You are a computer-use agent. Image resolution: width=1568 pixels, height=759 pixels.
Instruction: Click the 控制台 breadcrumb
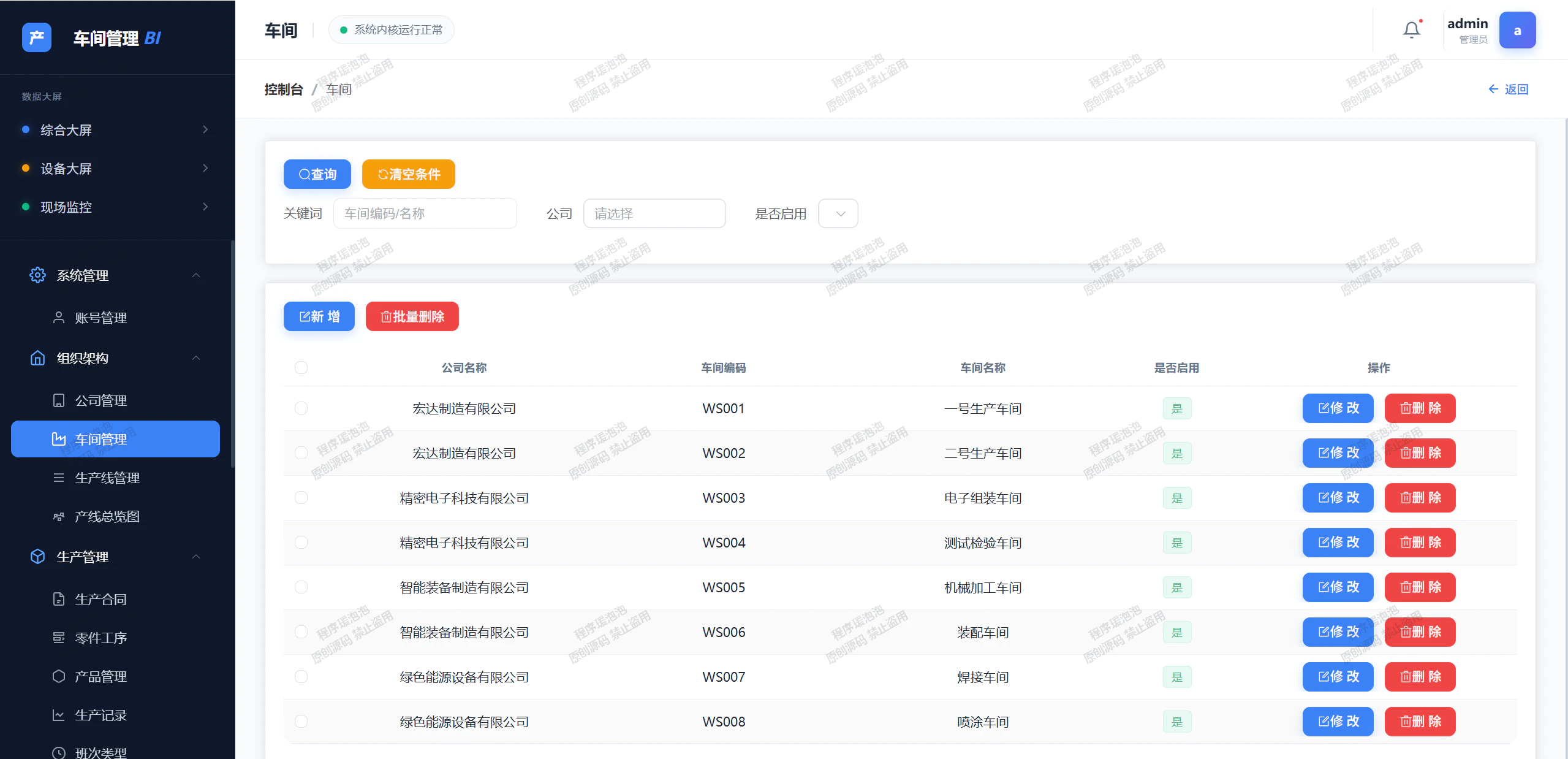284,90
